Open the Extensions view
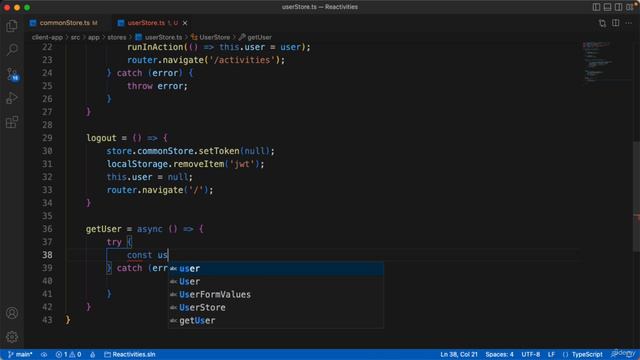This screenshot has height=360, width=640. coord(12,122)
